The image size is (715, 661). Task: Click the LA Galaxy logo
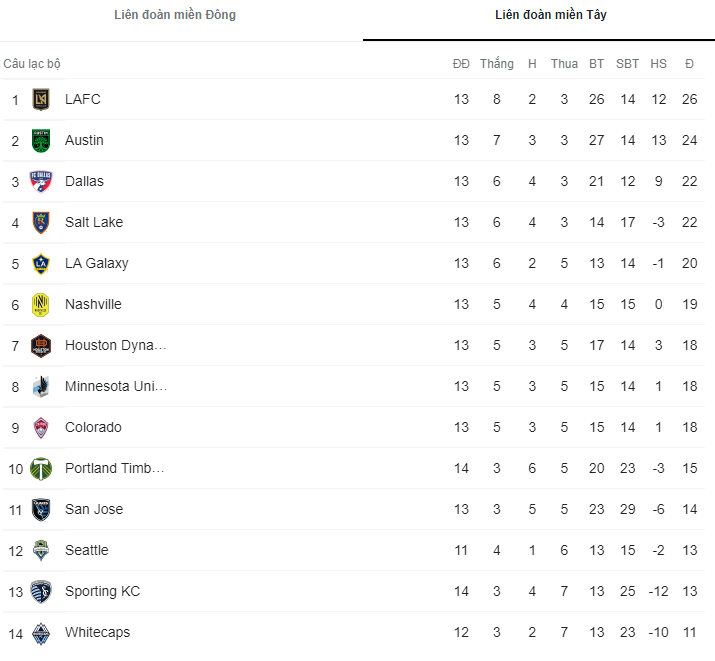click(x=41, y=264)
